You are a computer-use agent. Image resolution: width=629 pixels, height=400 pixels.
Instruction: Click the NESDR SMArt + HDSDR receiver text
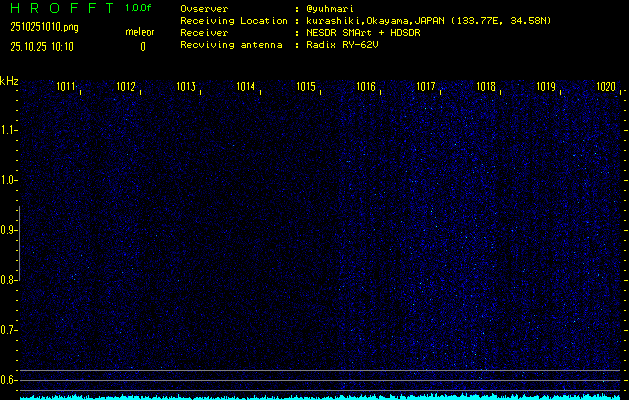point(368,32)
